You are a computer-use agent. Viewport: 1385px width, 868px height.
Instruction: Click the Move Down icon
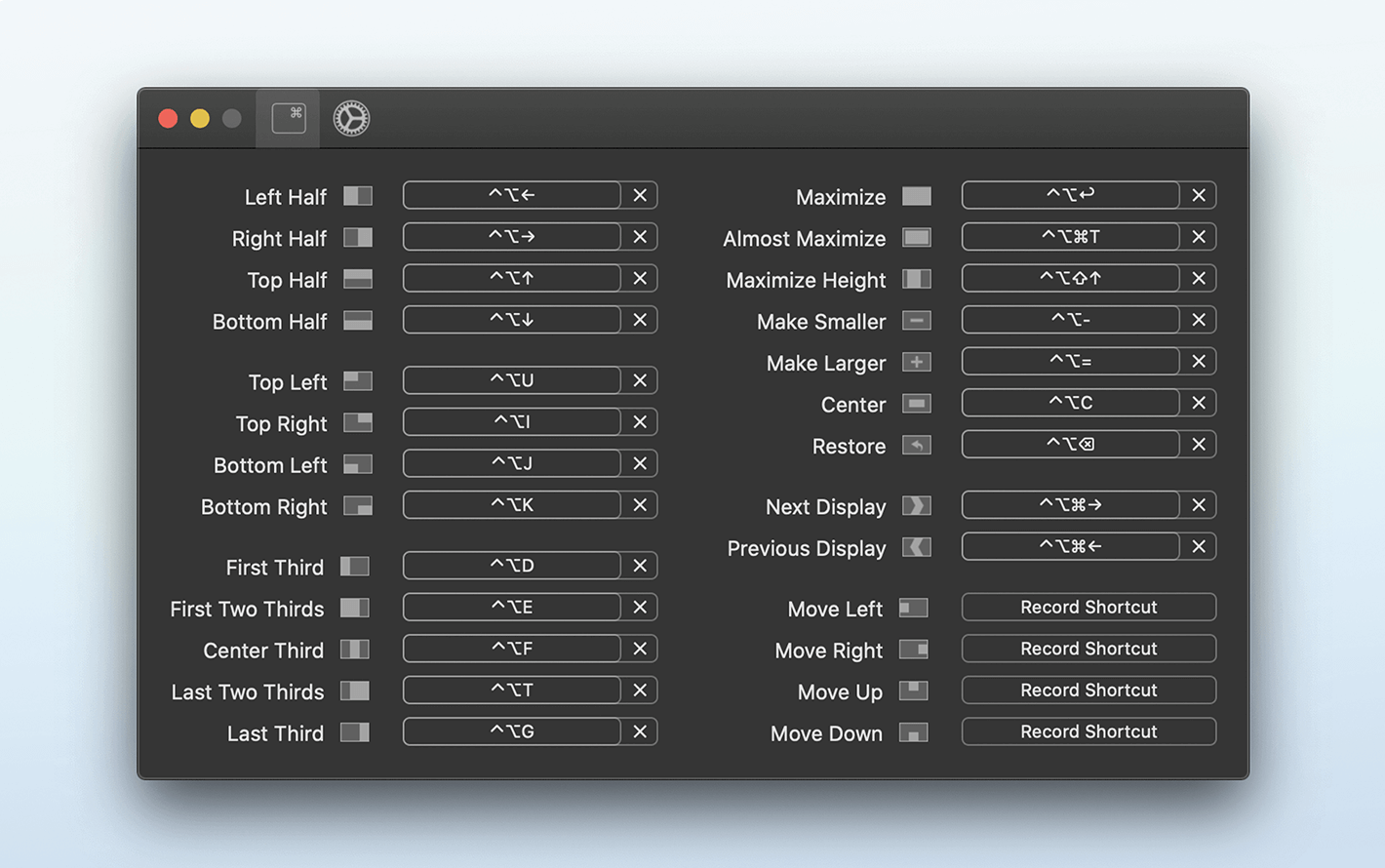pyautogui.click(x=914, y=732)
